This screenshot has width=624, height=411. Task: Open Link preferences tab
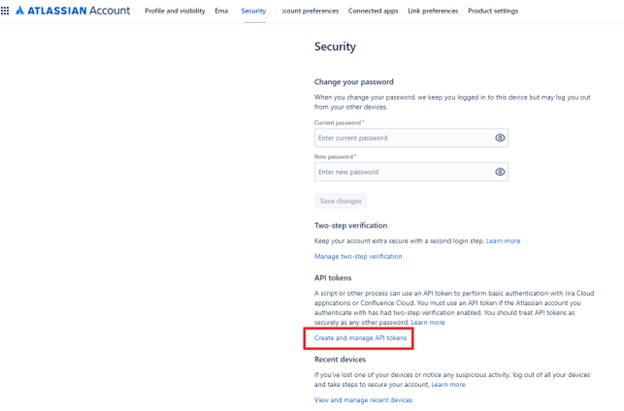click(433, 11)
